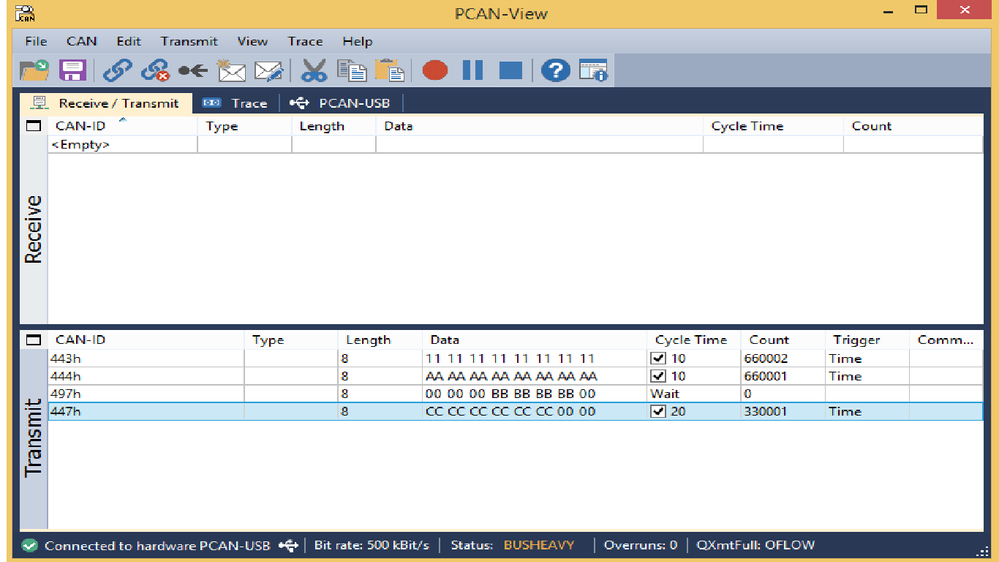The height and width of the screenshot is (562, 999).
Task: Click Bit rate: 500 kBit/s
Action: point(371,545)
